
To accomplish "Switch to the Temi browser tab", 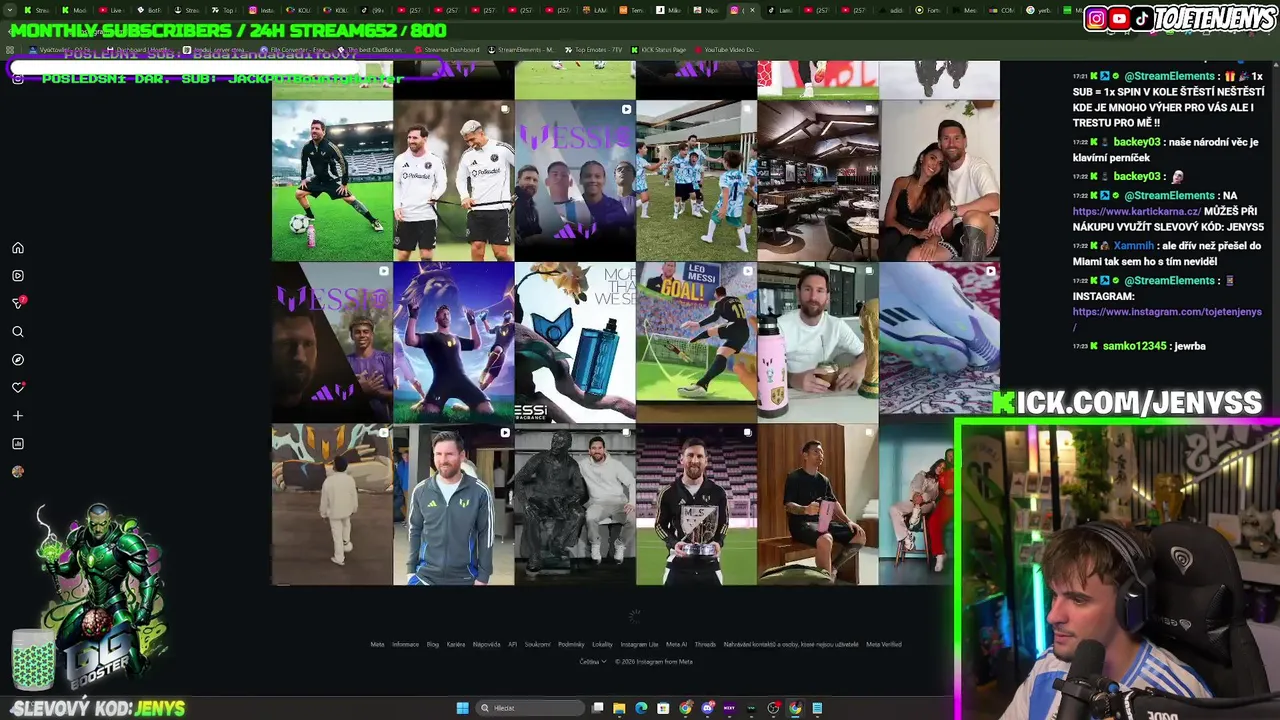I will [x=632, y=10].
